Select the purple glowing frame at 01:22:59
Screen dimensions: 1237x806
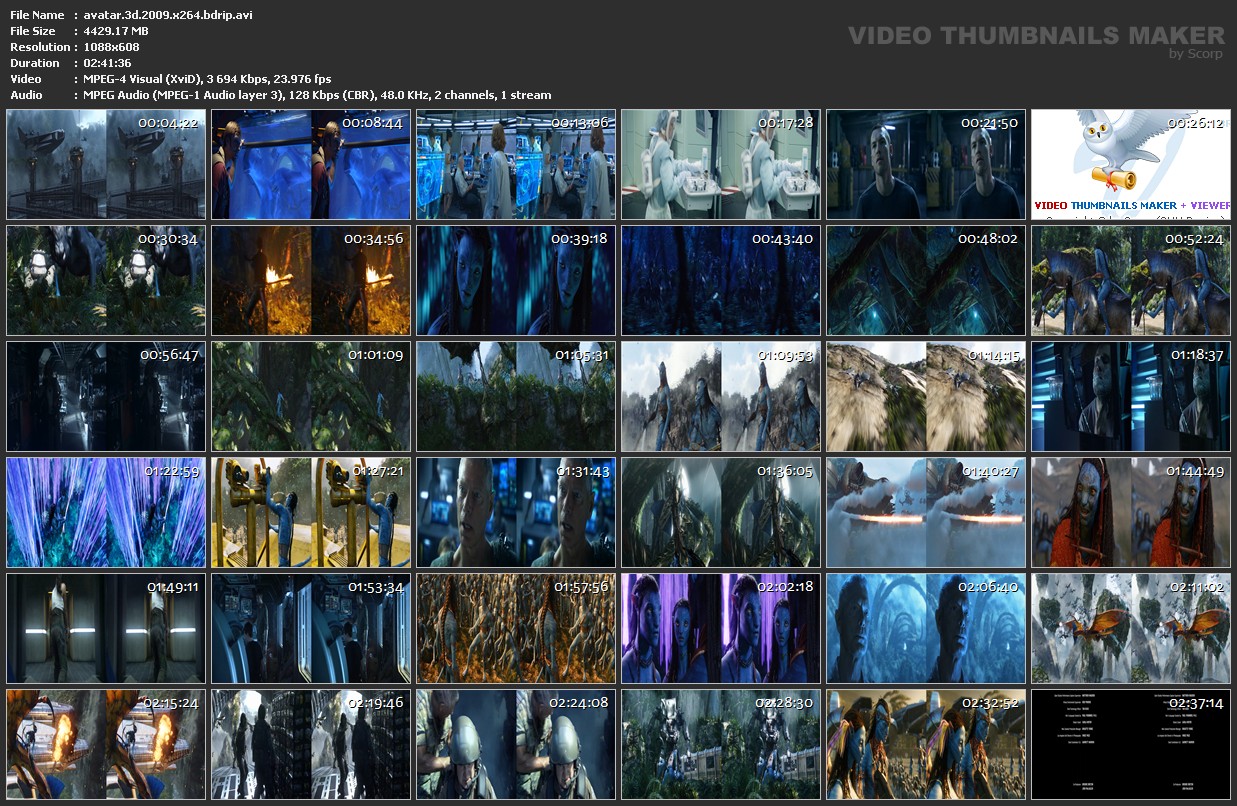tap(106, 512)
